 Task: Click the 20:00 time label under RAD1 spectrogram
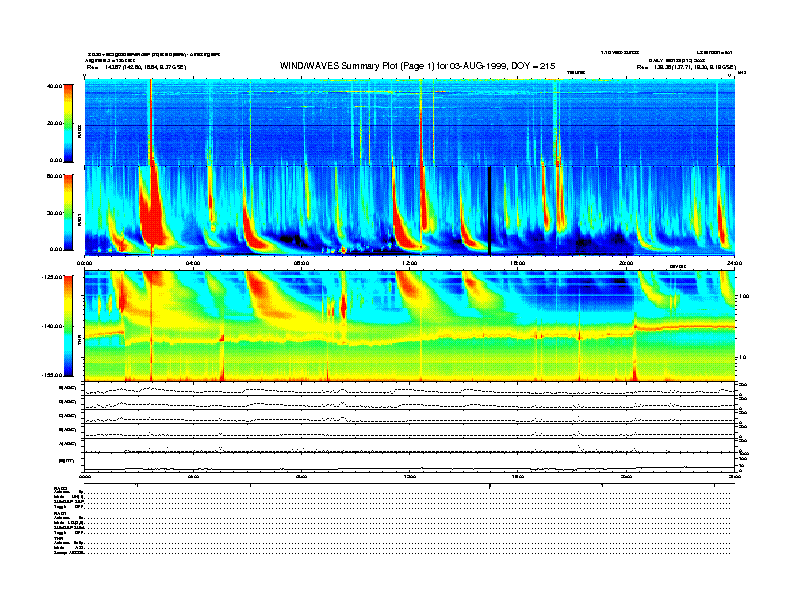tap(626, 263)
